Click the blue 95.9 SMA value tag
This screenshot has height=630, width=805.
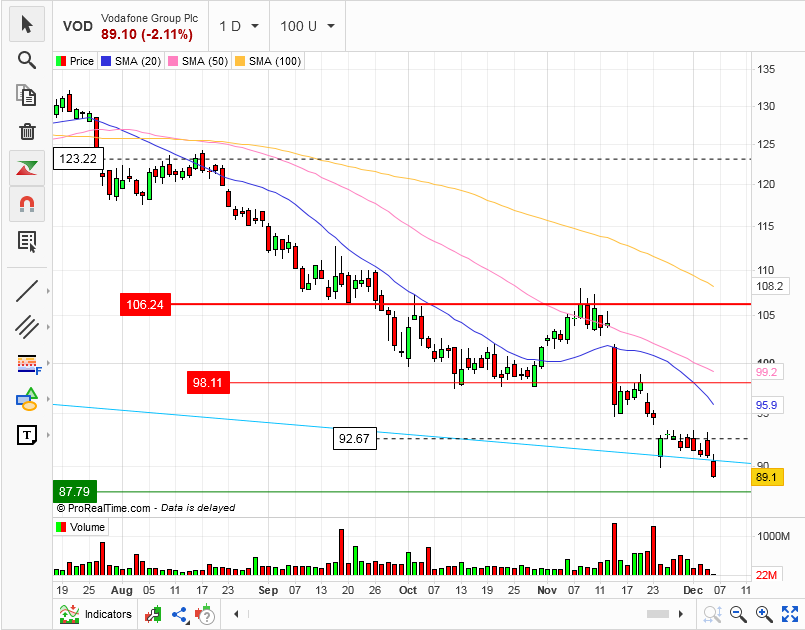click(767, 405)
